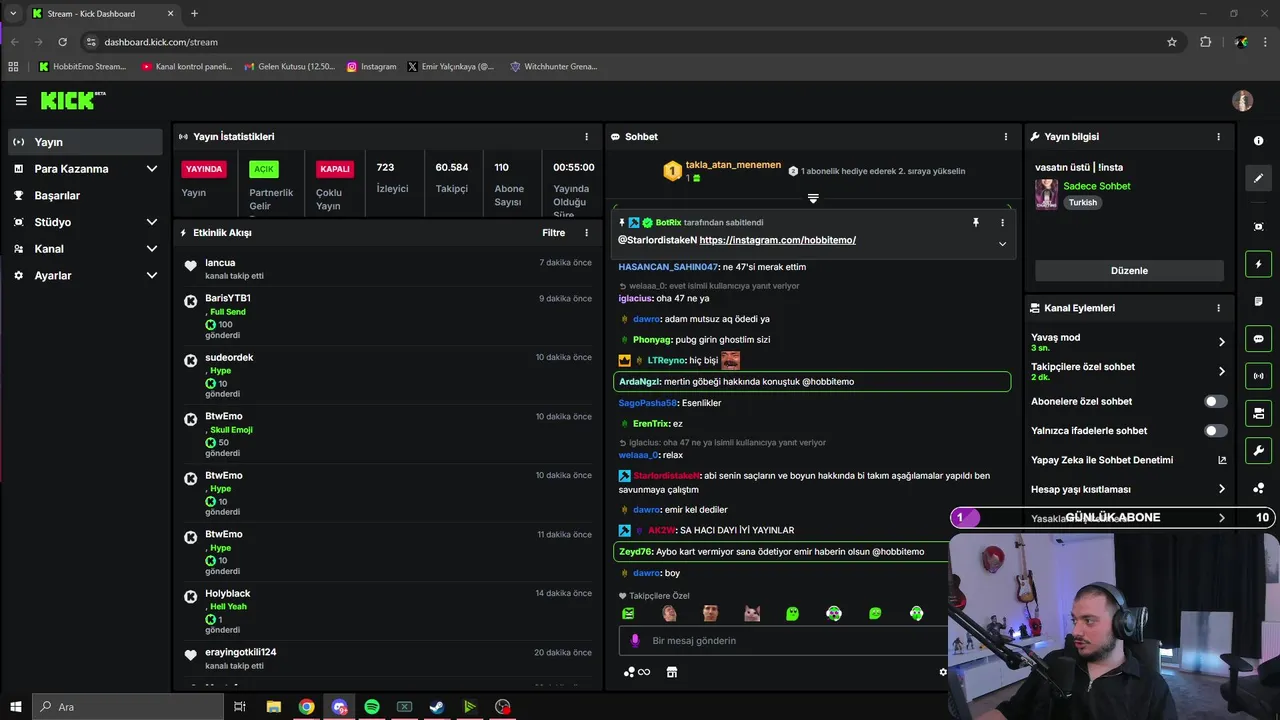Collapse the pinned message chevron
The height and width of the screenshot is (720, 1280).
[x=1002, y=244]
